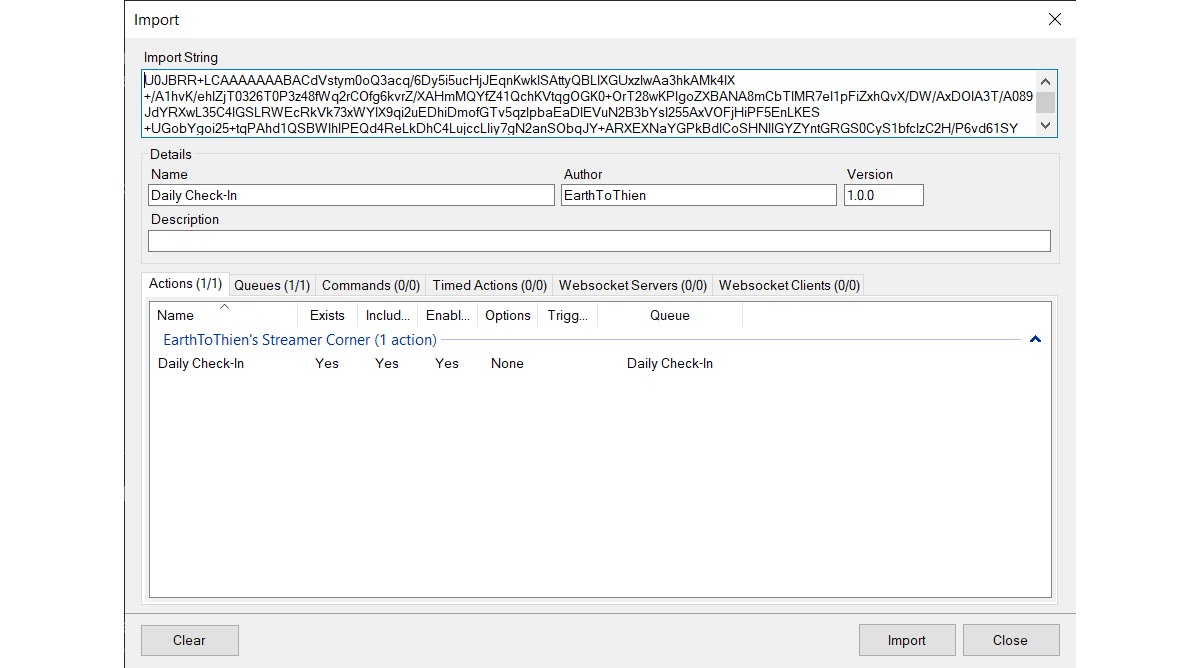
Task: Click into the Name field
Action: (350, 195)
